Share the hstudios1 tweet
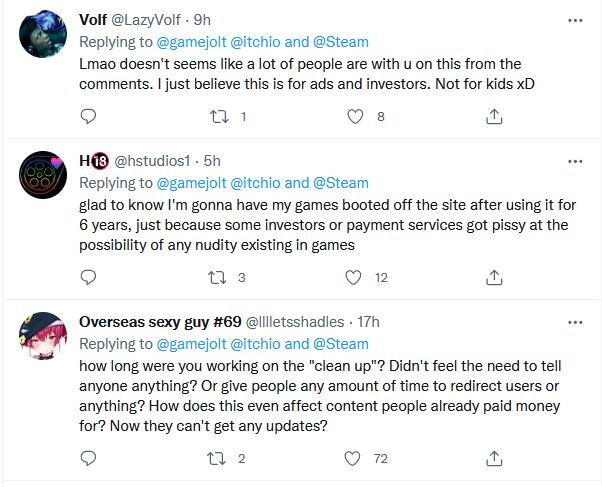The image size is (602, 487). [x=493, y=278]
